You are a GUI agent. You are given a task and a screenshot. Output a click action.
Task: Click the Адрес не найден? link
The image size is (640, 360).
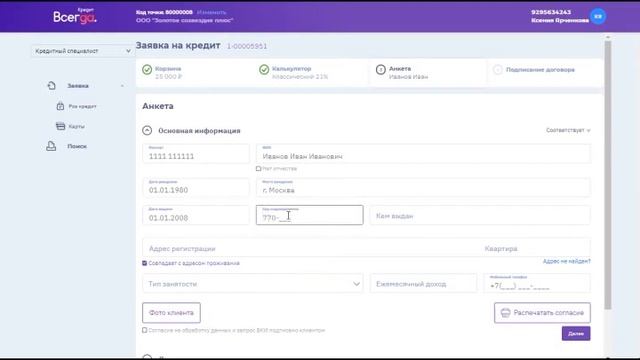(x=567, y=261)
